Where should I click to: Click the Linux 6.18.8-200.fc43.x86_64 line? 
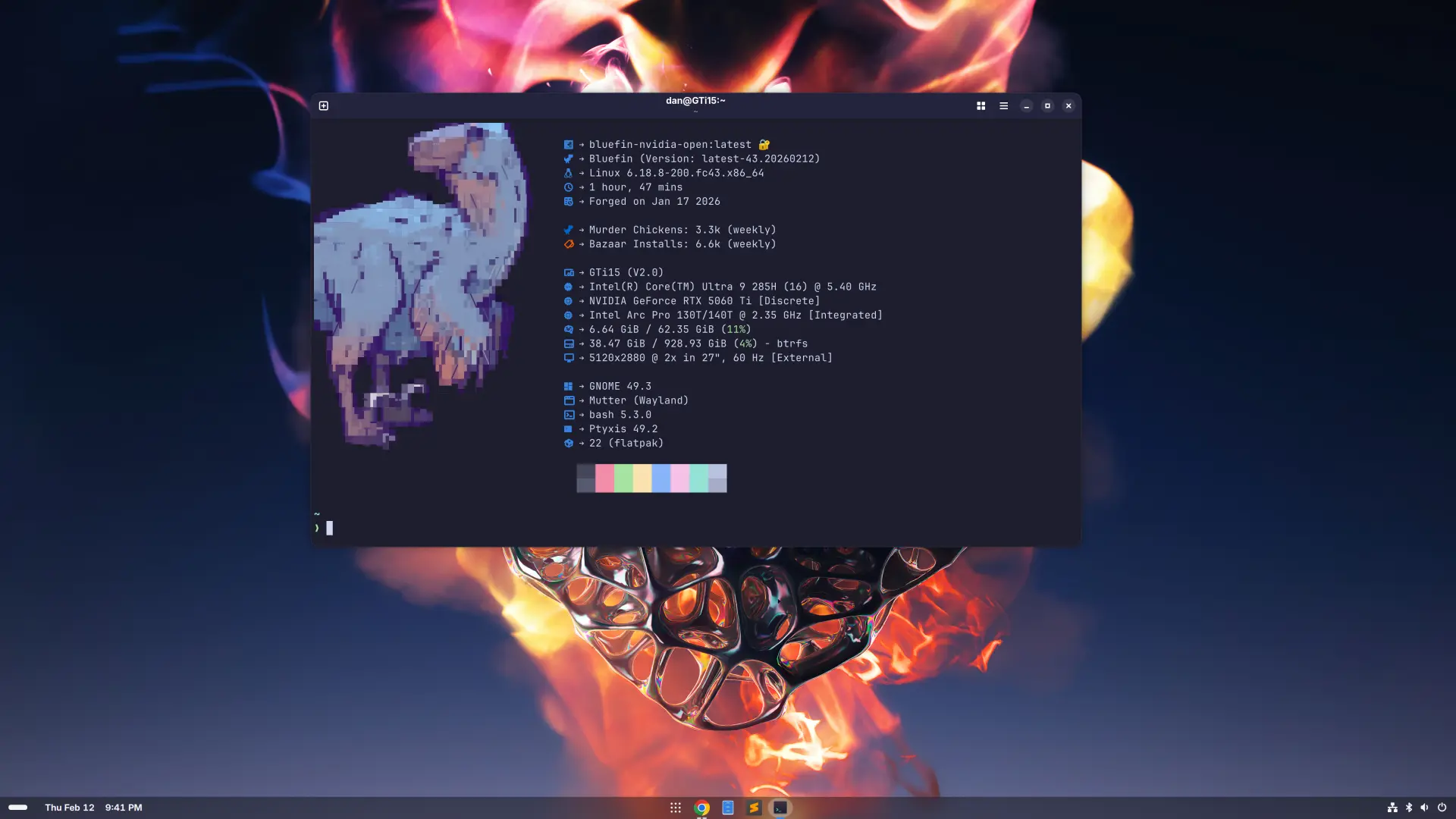pyautogui.click(x=676, y=173)
